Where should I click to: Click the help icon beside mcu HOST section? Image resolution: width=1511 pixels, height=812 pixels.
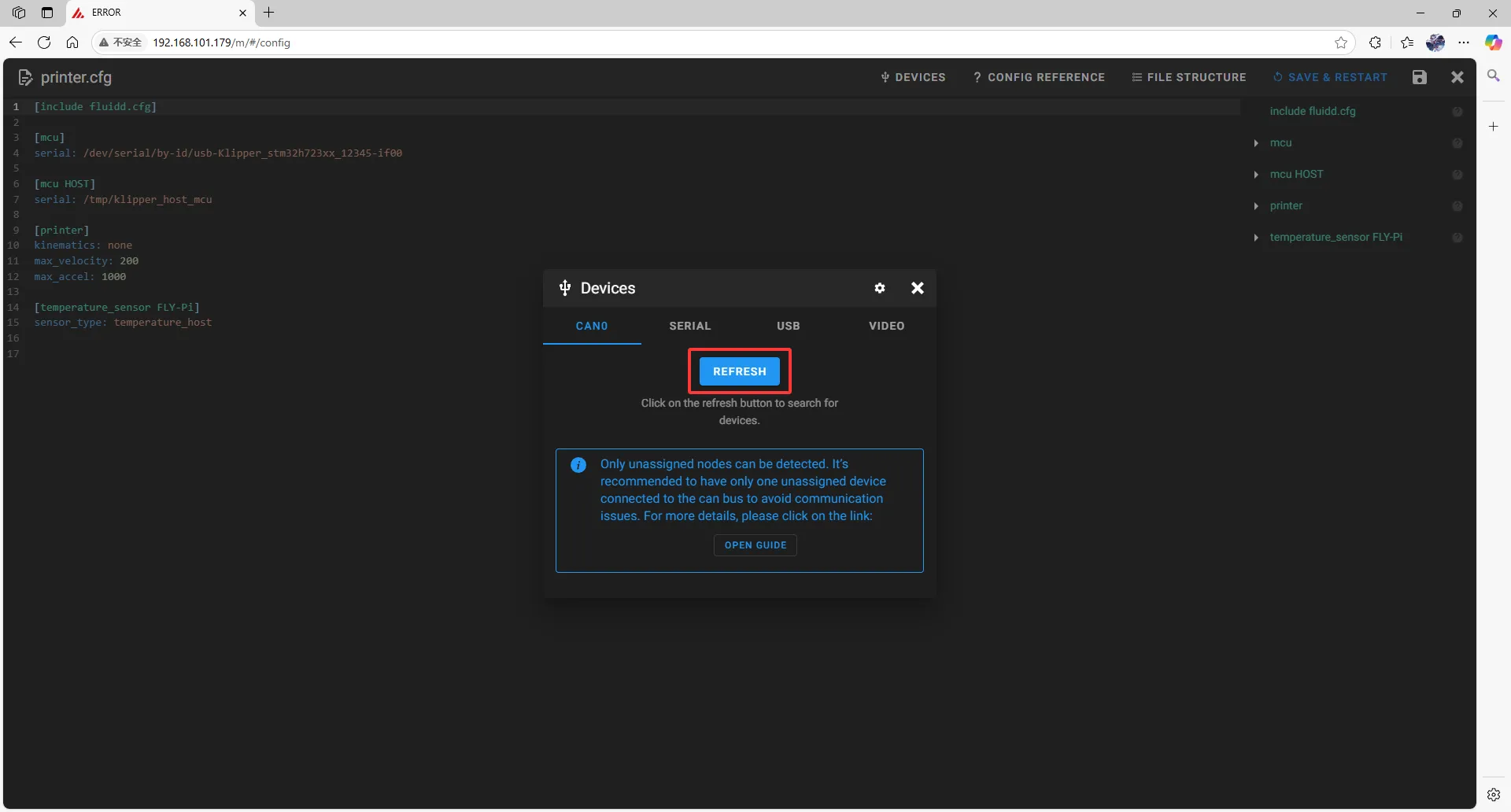[x=1457, y=175]
